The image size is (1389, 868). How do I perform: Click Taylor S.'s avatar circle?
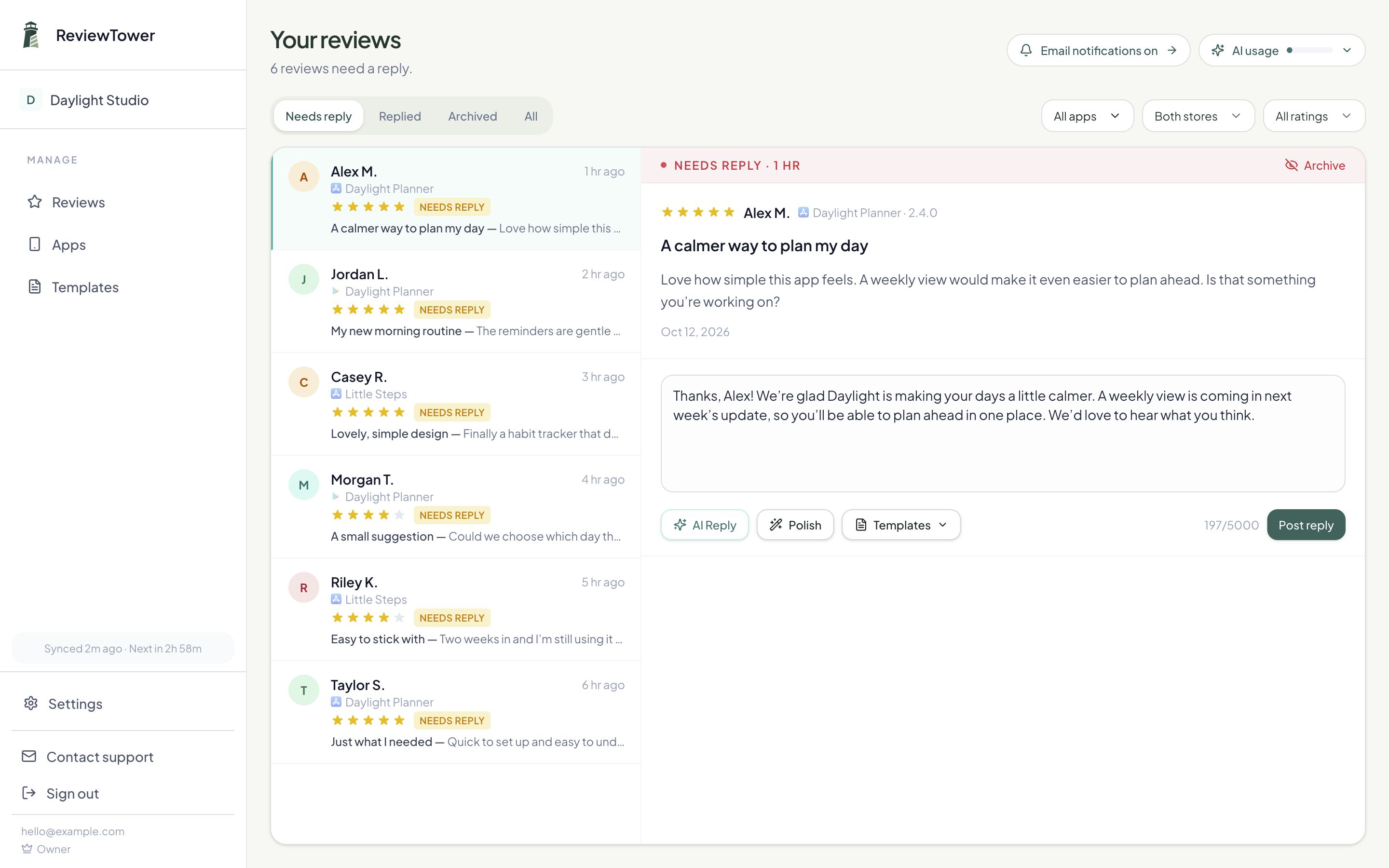(x=304, y=691)
